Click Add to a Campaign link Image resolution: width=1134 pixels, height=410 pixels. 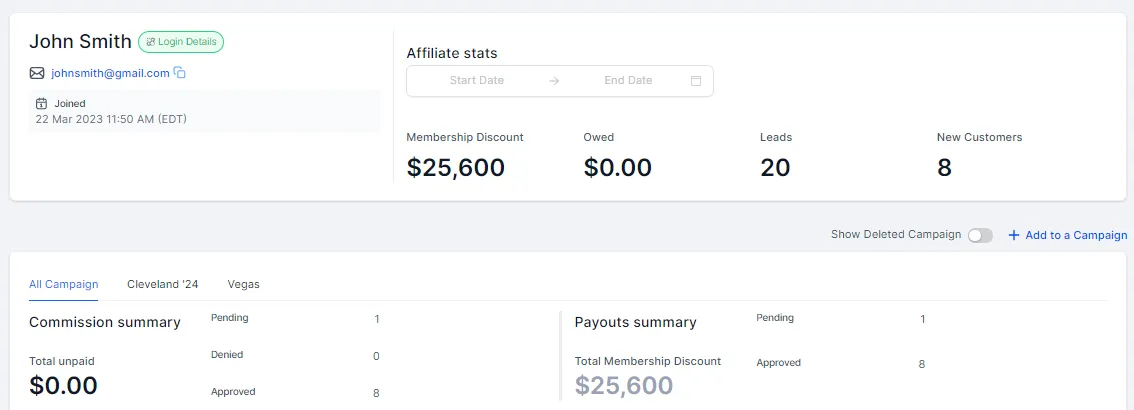1075,235
